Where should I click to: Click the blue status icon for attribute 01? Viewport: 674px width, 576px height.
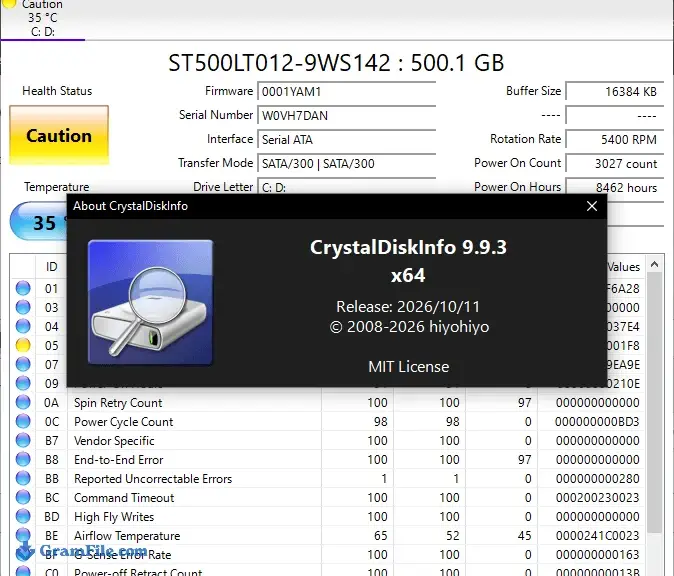[x=23, y=288]
